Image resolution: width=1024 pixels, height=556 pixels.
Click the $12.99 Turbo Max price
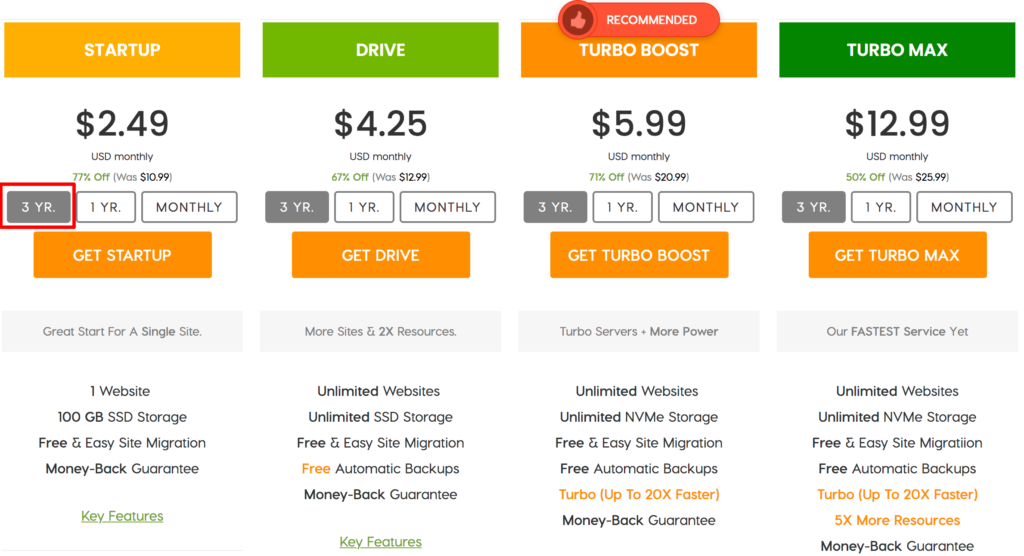(897, 123)
